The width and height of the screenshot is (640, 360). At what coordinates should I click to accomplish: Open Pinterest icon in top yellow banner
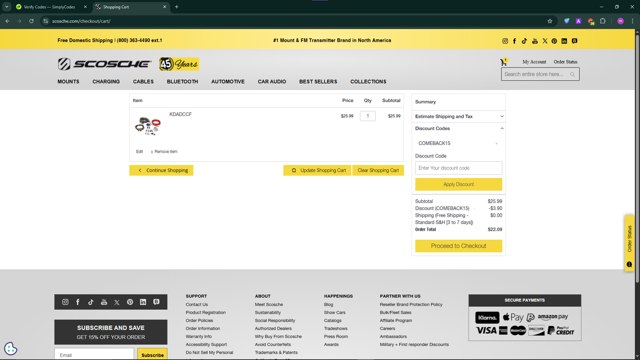[554, 41]
